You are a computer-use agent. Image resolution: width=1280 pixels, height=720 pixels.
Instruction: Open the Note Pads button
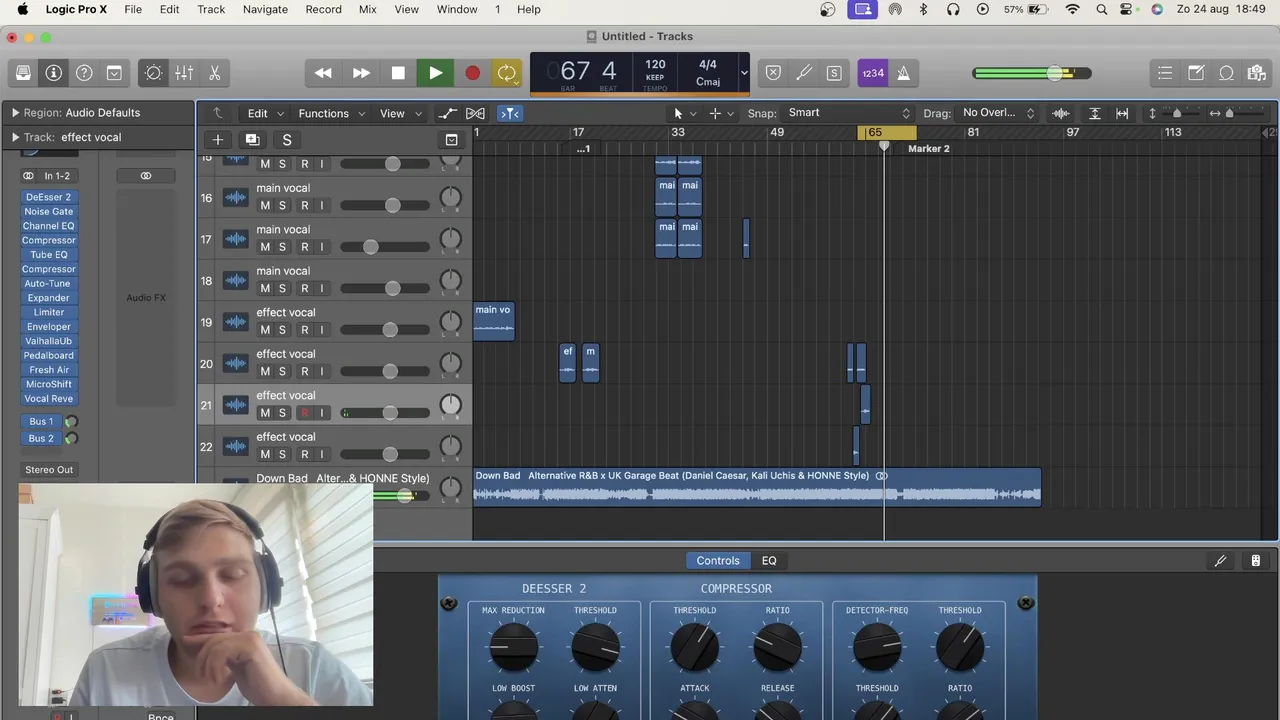pyautogui.click(x=1196, y=73)
